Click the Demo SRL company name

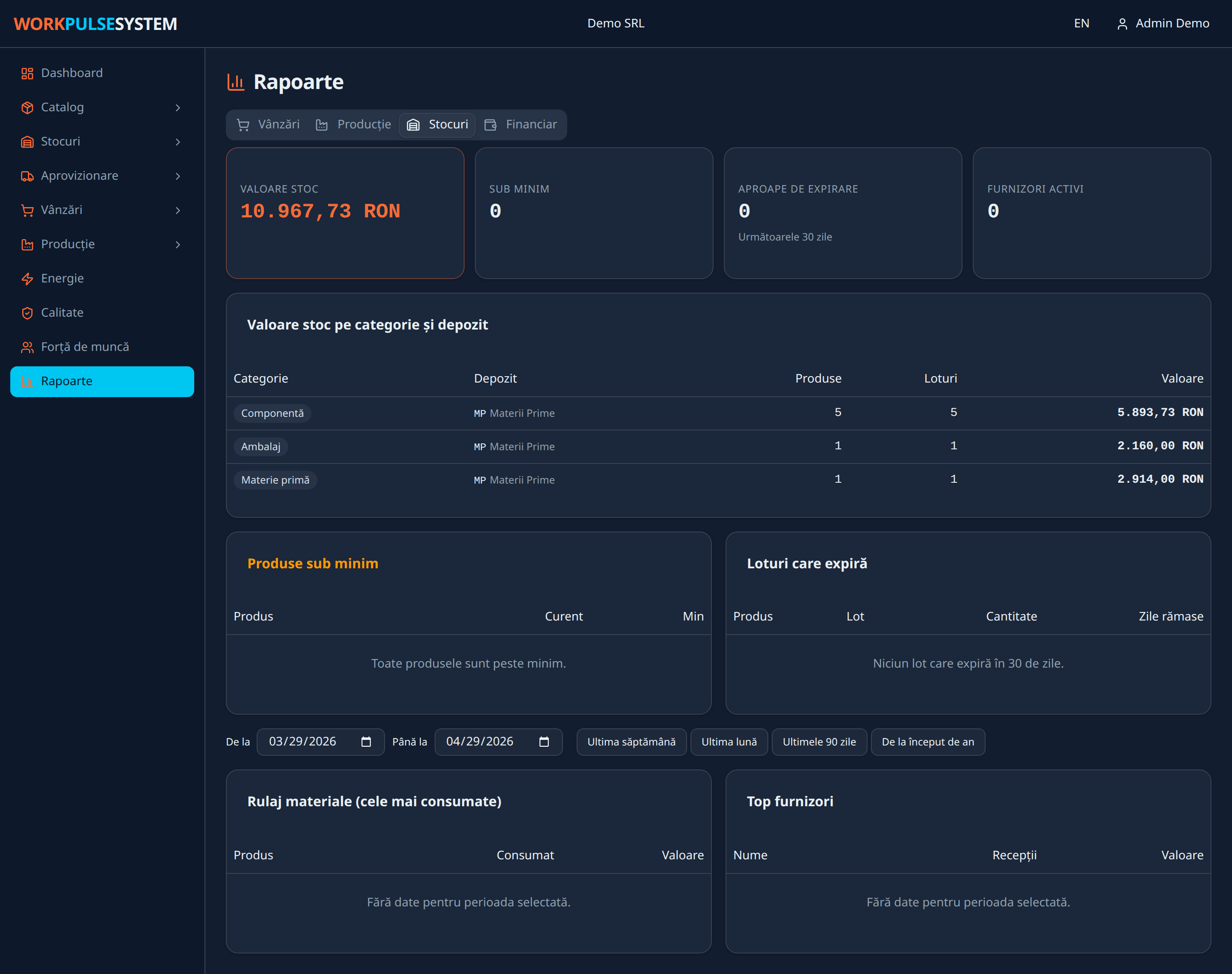tap(616, 24)
